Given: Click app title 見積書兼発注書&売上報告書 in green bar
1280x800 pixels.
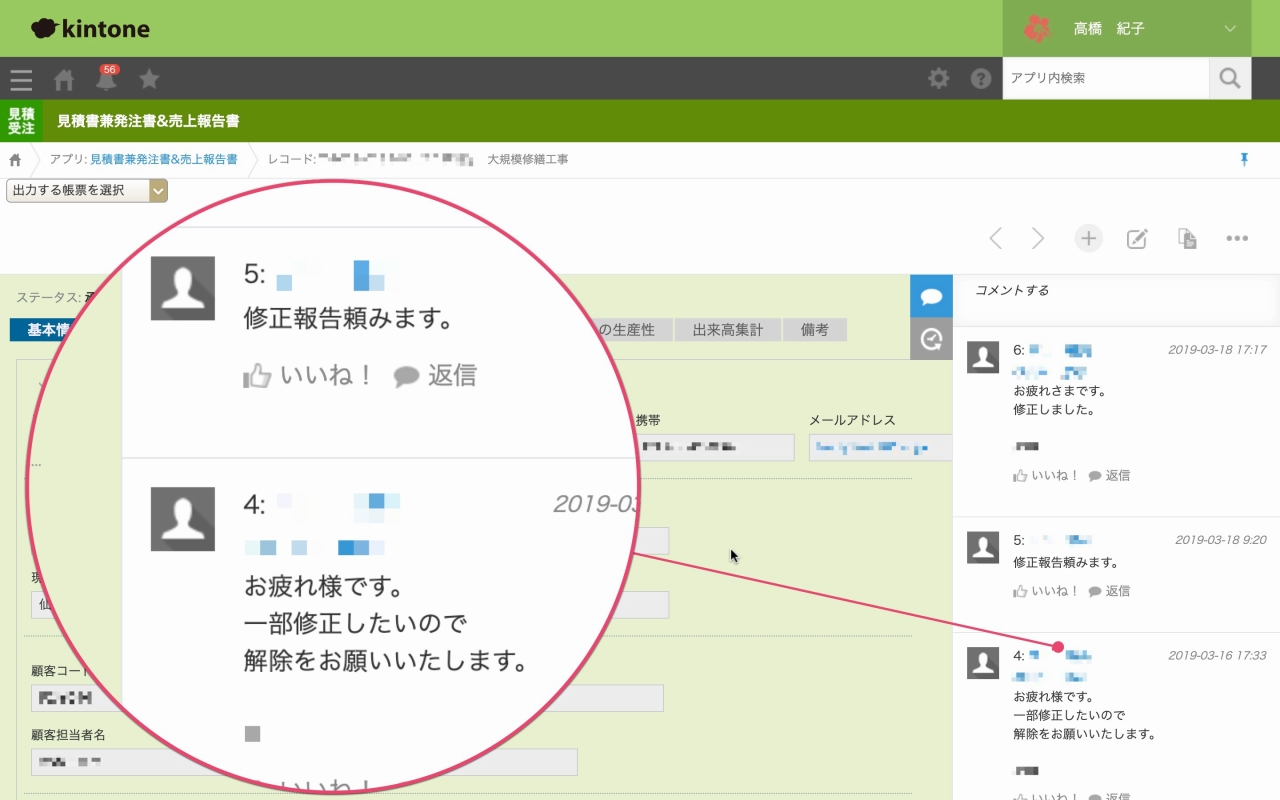Looking at the screenshot, I should 148,121.
